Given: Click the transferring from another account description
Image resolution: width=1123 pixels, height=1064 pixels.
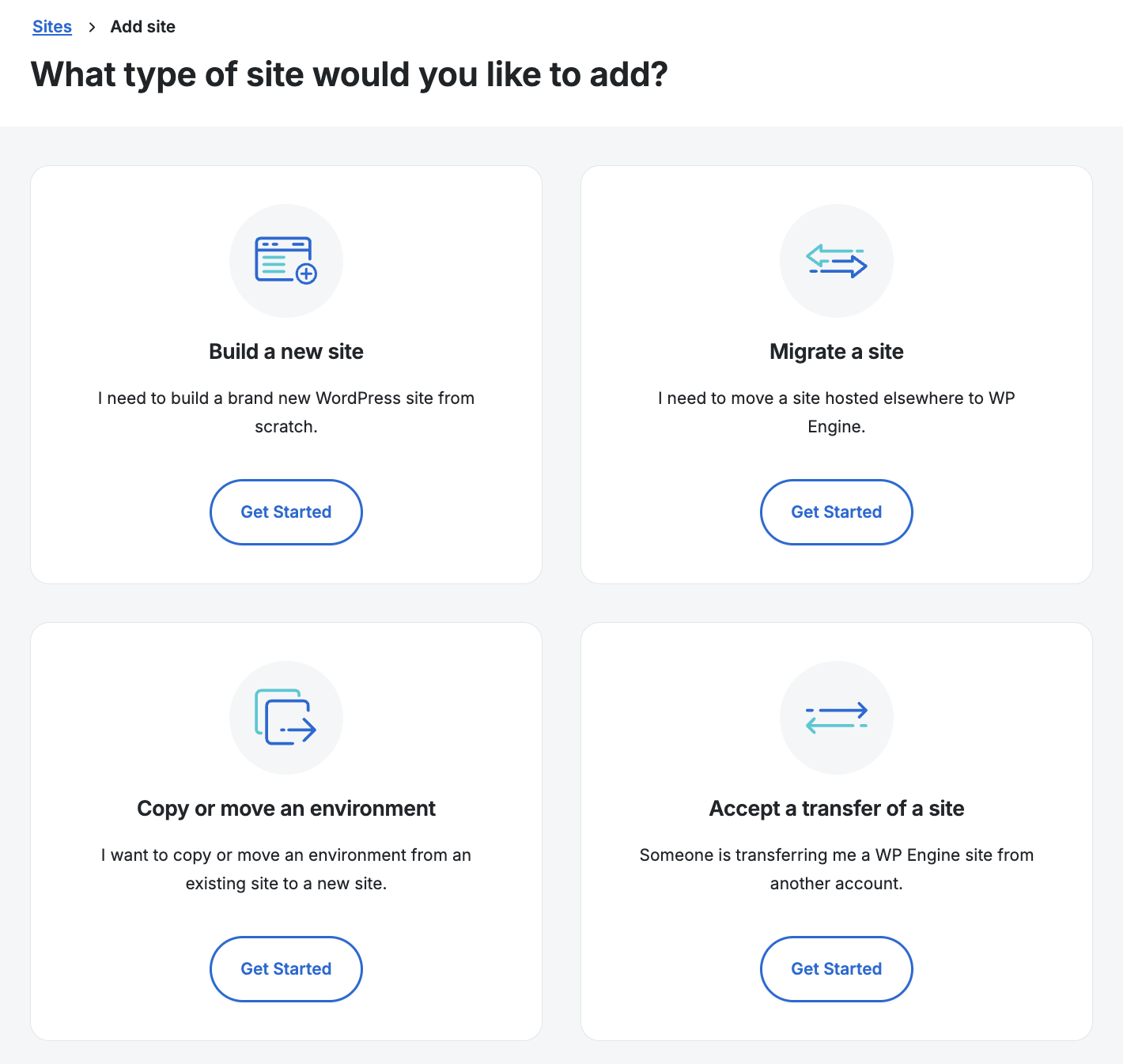Looking at the screenshot, I should pos(836,869).
